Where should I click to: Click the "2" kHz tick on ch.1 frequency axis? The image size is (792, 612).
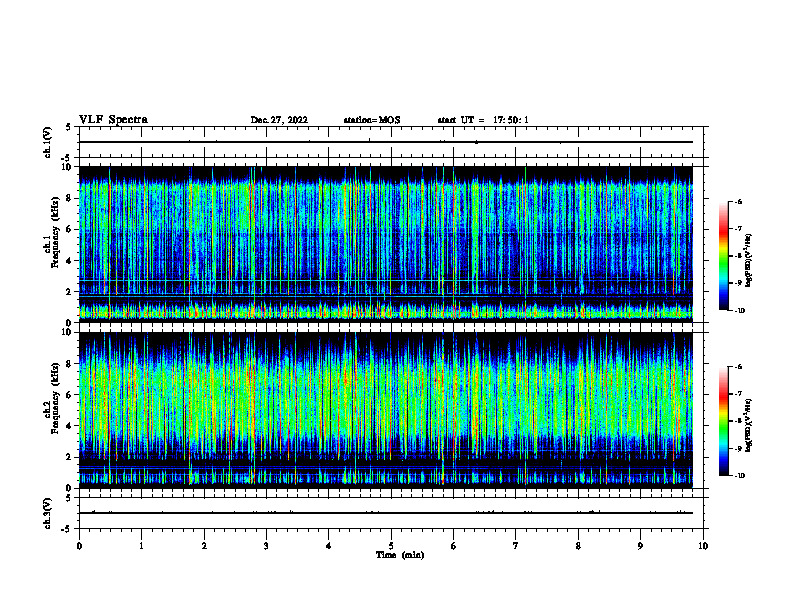click(69, 292)
